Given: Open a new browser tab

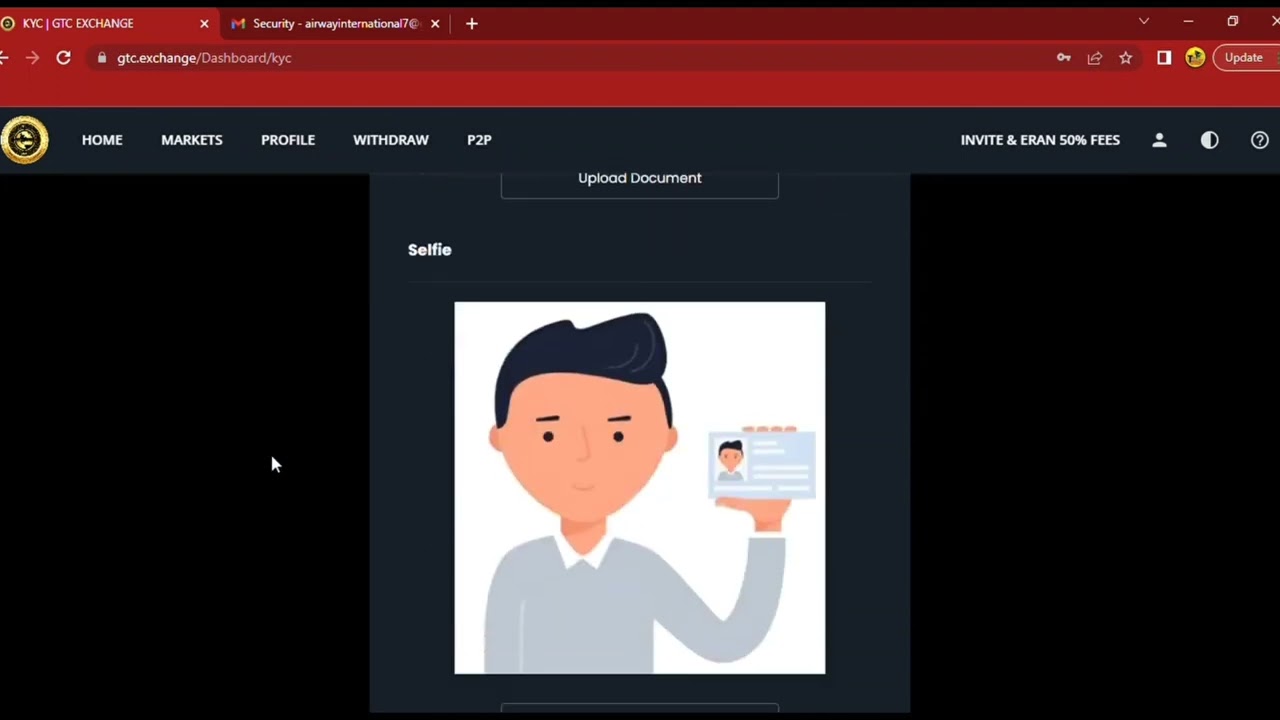Looking at the screenshot, I should point(472,23).
